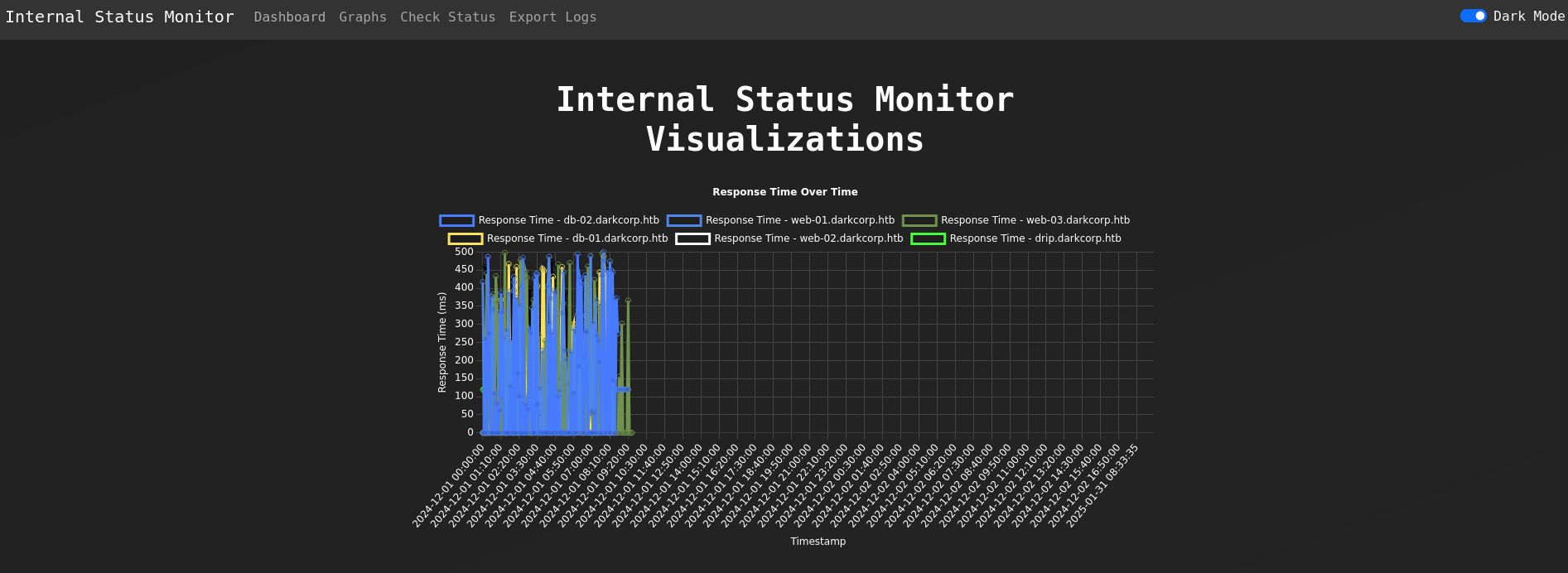Click the Export Logs link

(552, 17)
